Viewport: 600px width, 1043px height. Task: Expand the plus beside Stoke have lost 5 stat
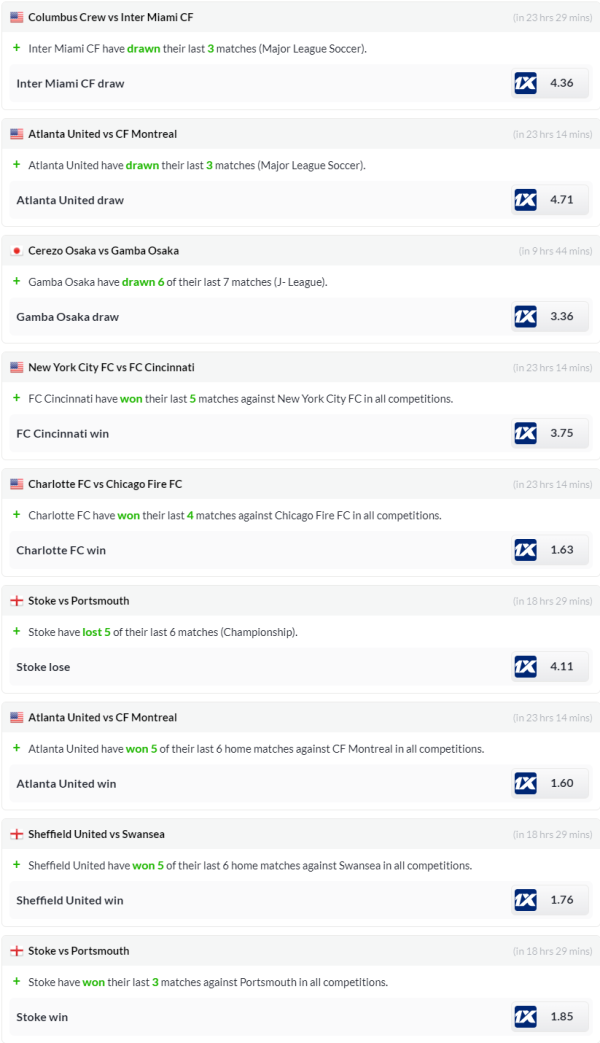click(17, 632)
